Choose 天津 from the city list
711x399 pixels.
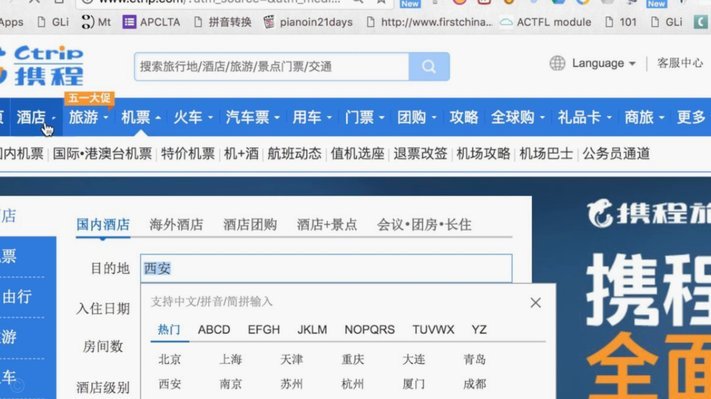[292, 360]
